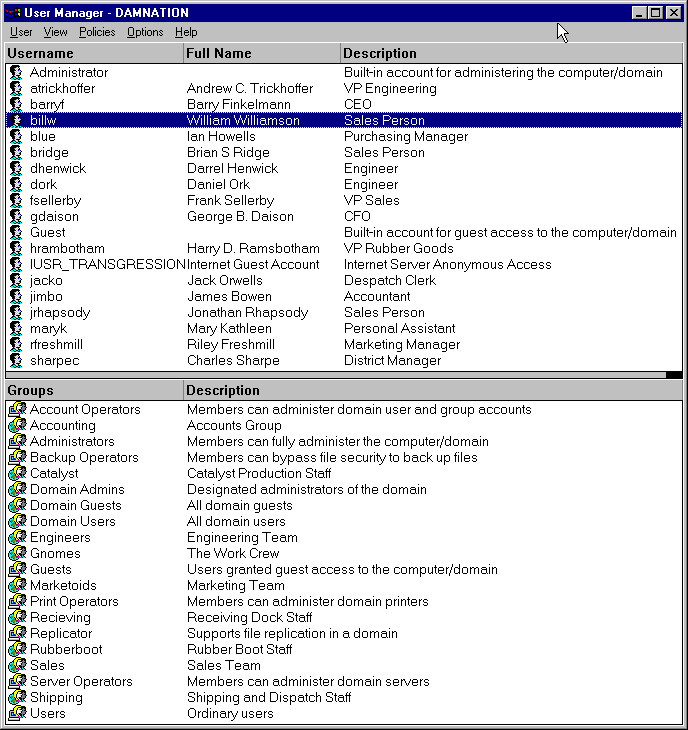Open the Options menu
This screenshot has height=730, width=688.
(x=145, y=32)
